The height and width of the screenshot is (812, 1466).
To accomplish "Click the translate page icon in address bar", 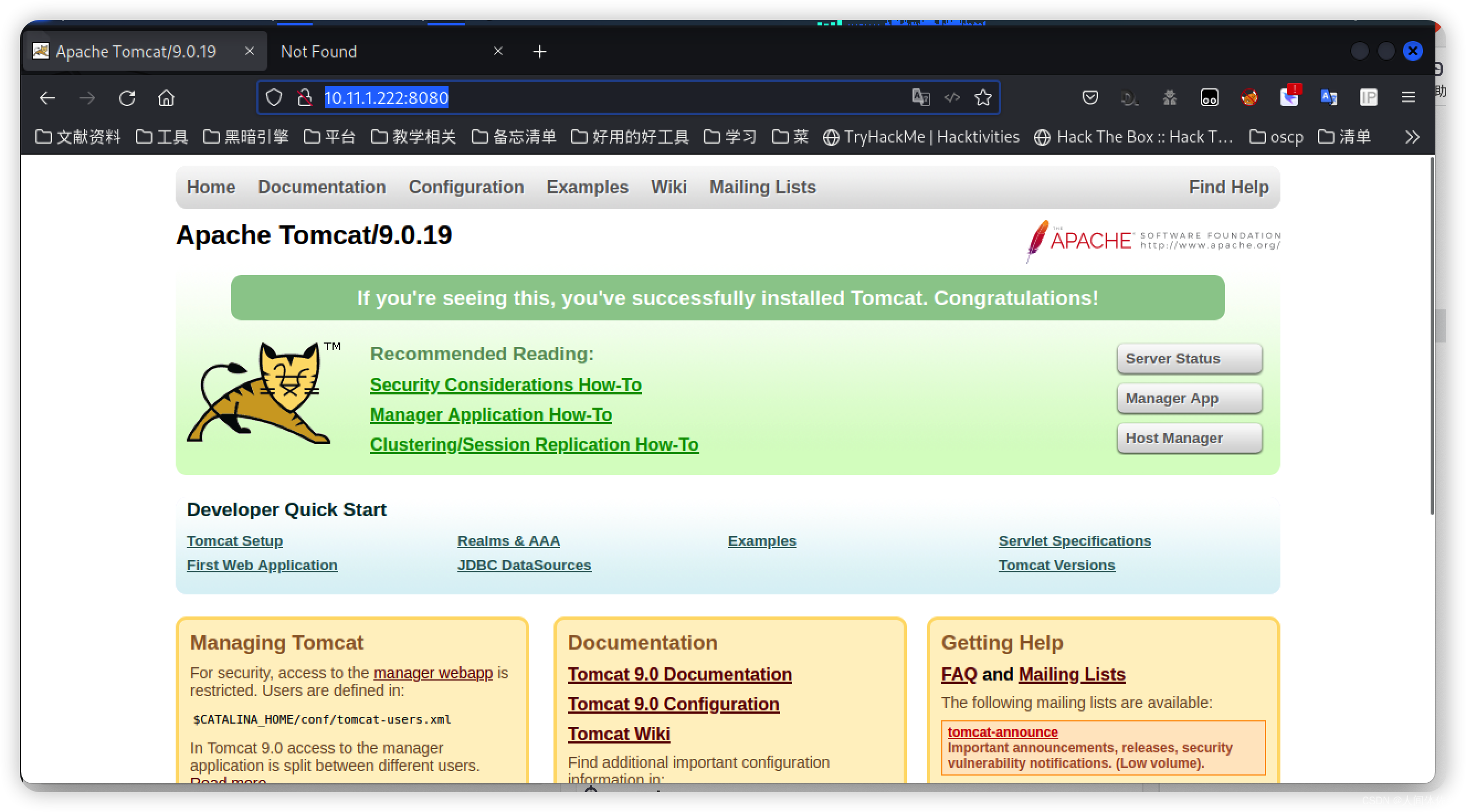I will 920,97.
